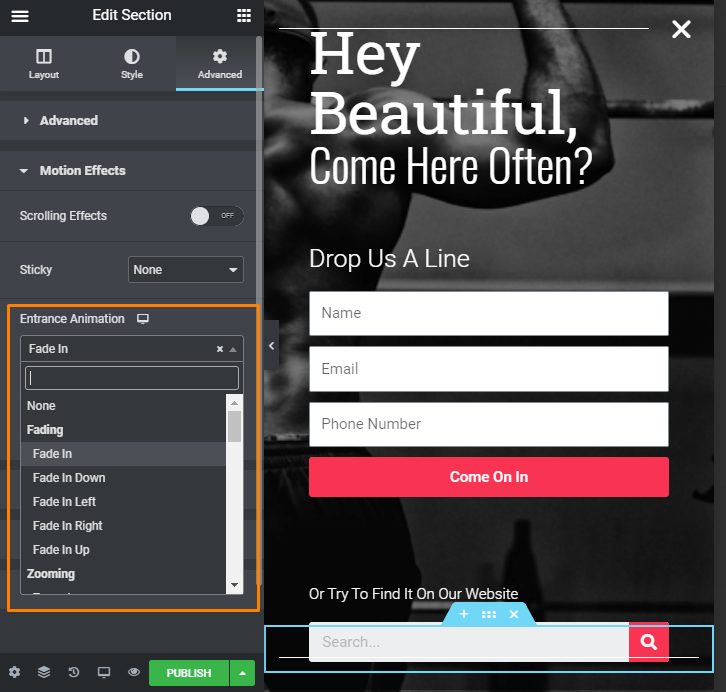
Task: Click the Preview Changes eye icon
Action: [x=134, y=672]
